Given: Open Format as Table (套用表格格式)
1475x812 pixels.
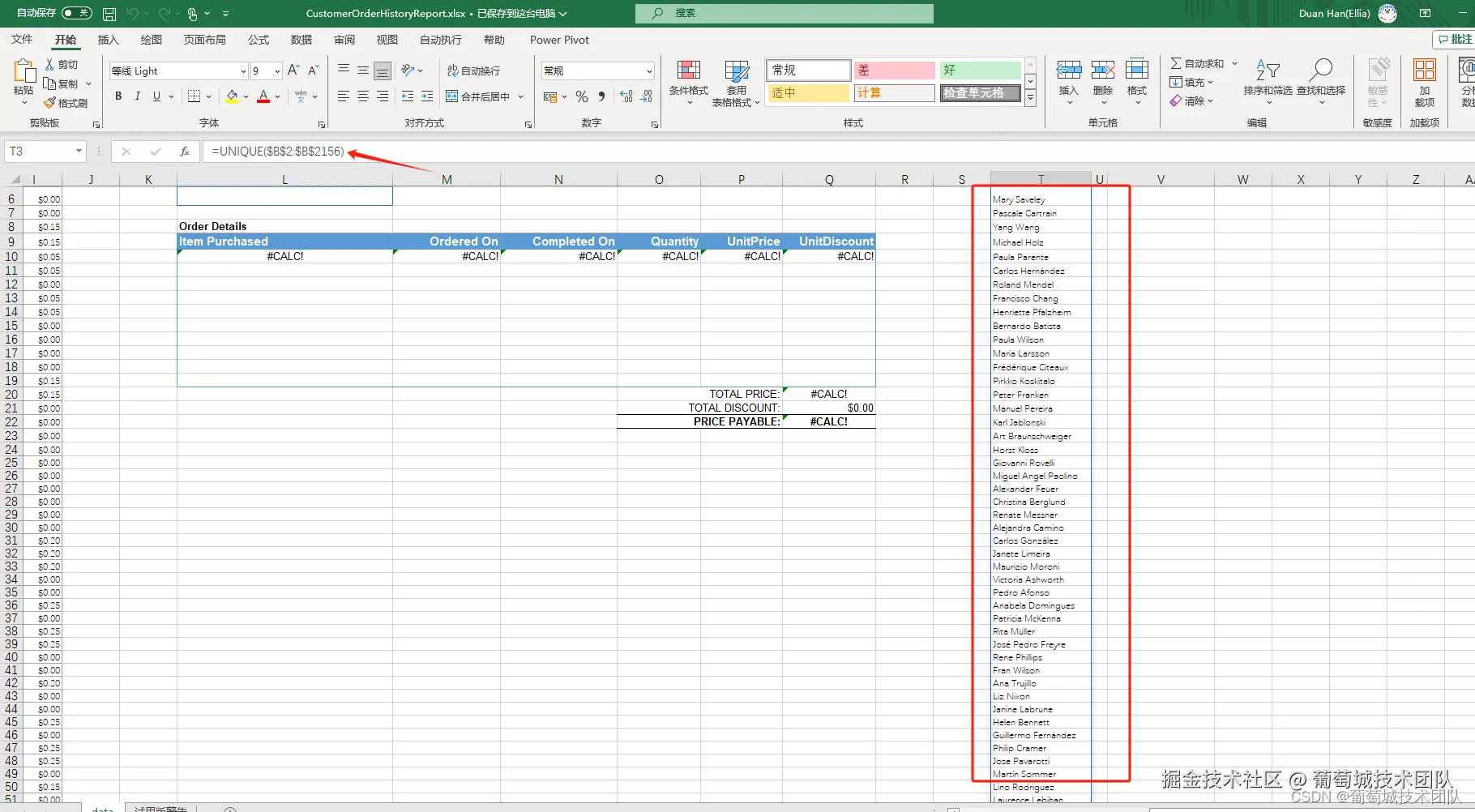Looking at the screenshot, I should [736, 82].
